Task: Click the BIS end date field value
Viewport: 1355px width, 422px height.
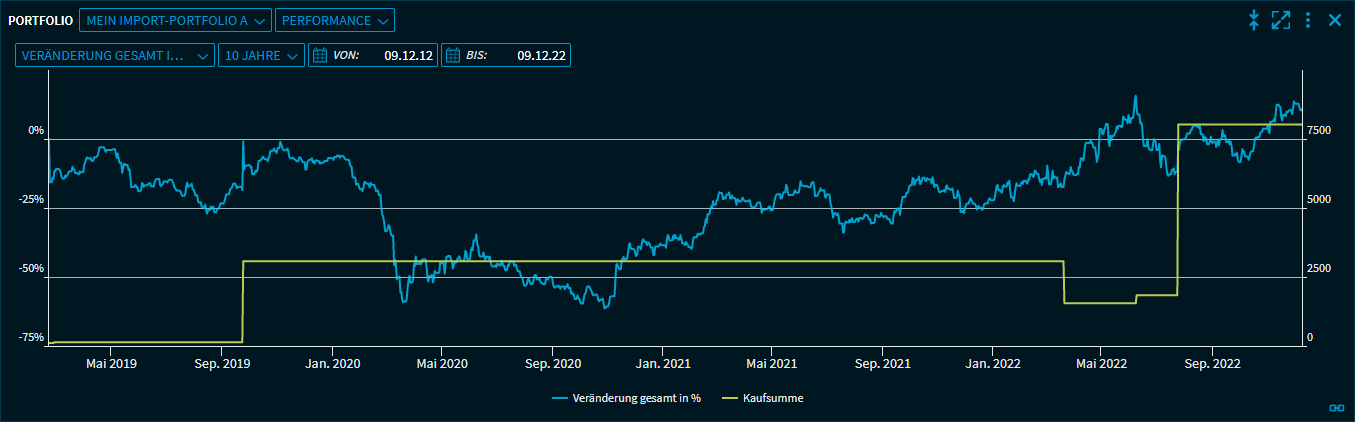Action: [x=542, y=56]
